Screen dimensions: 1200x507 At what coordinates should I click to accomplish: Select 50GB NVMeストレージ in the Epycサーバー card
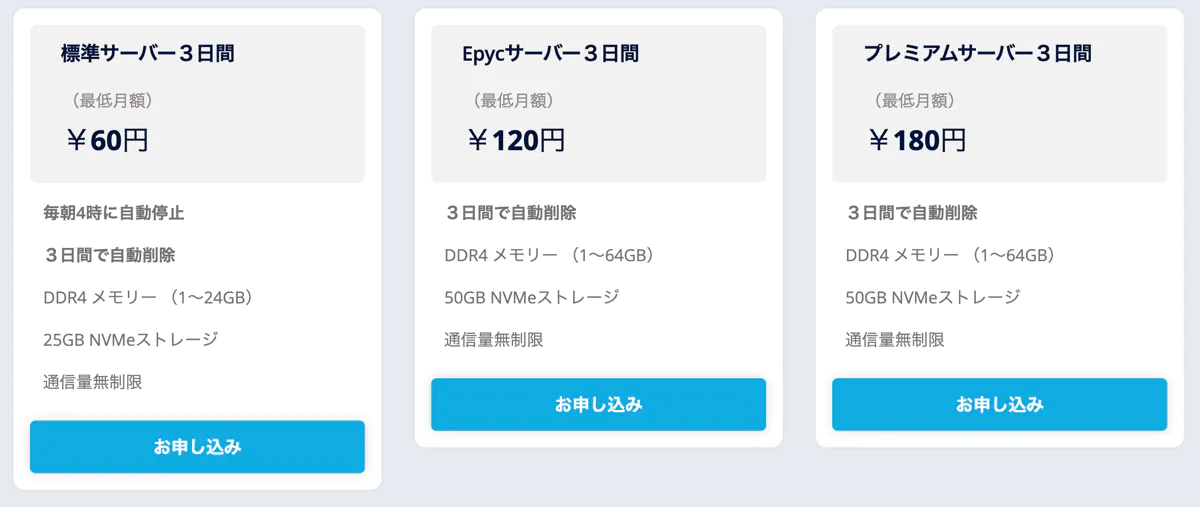click(x=532, y=297)
